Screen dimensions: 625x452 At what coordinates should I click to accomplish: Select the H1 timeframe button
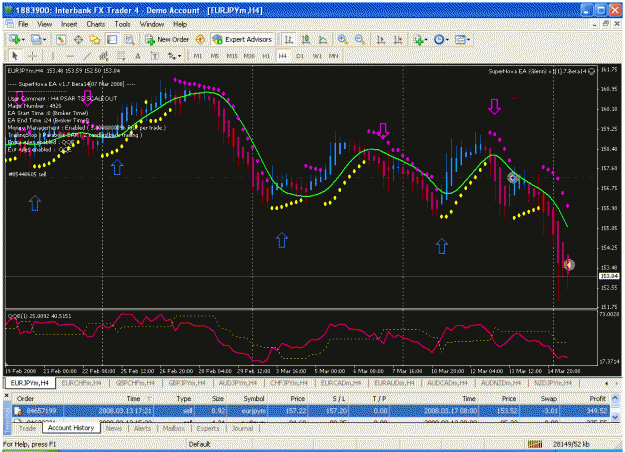(266, 56)
